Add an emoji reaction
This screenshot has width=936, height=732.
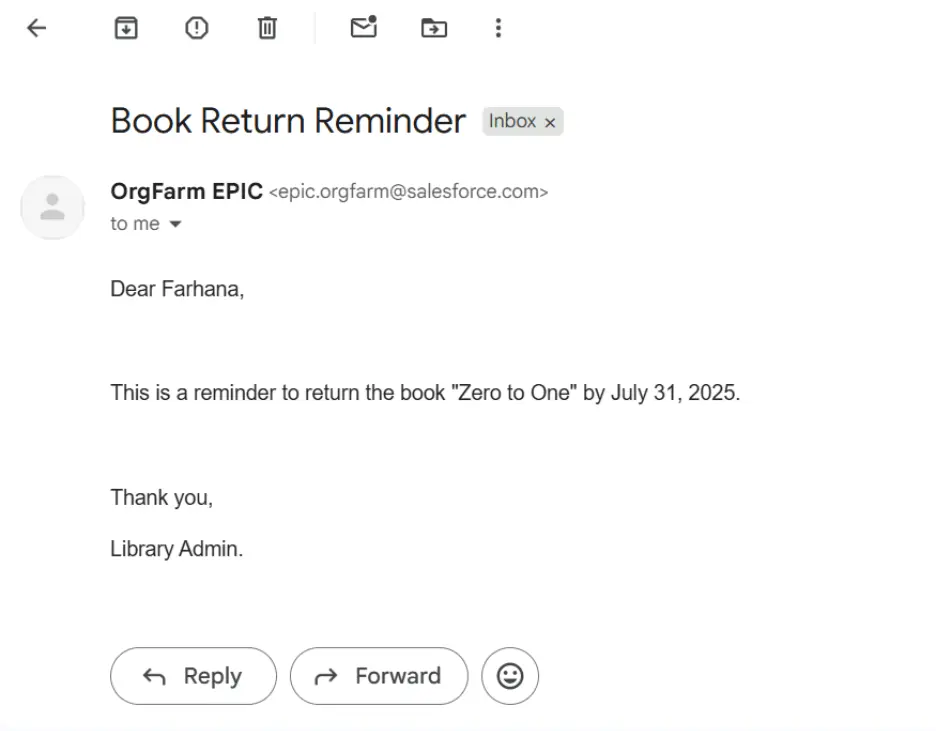pos(510,676)
